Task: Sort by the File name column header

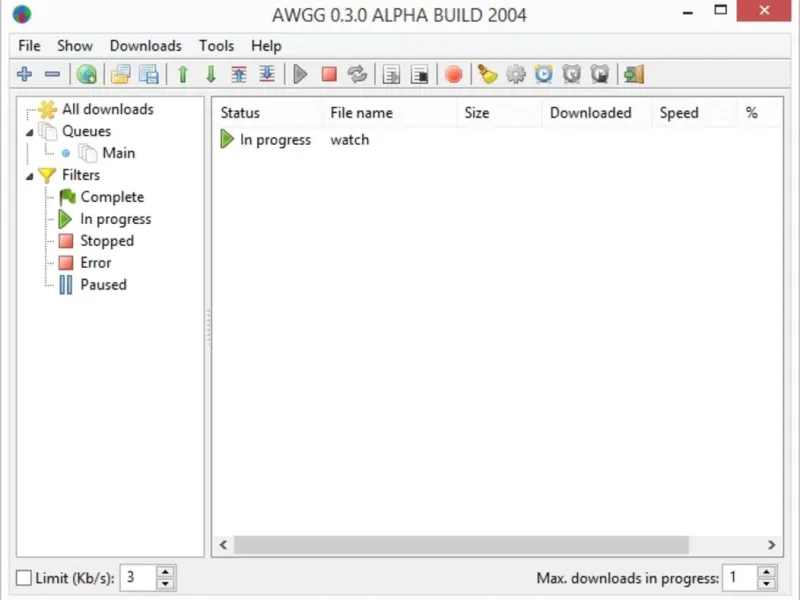Action: 389,113
